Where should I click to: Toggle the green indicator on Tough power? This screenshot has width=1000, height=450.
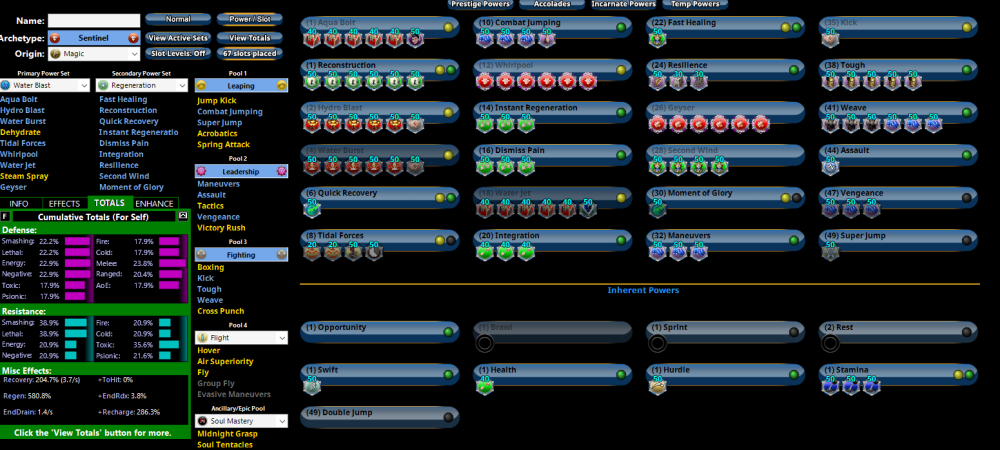(968, 70)
